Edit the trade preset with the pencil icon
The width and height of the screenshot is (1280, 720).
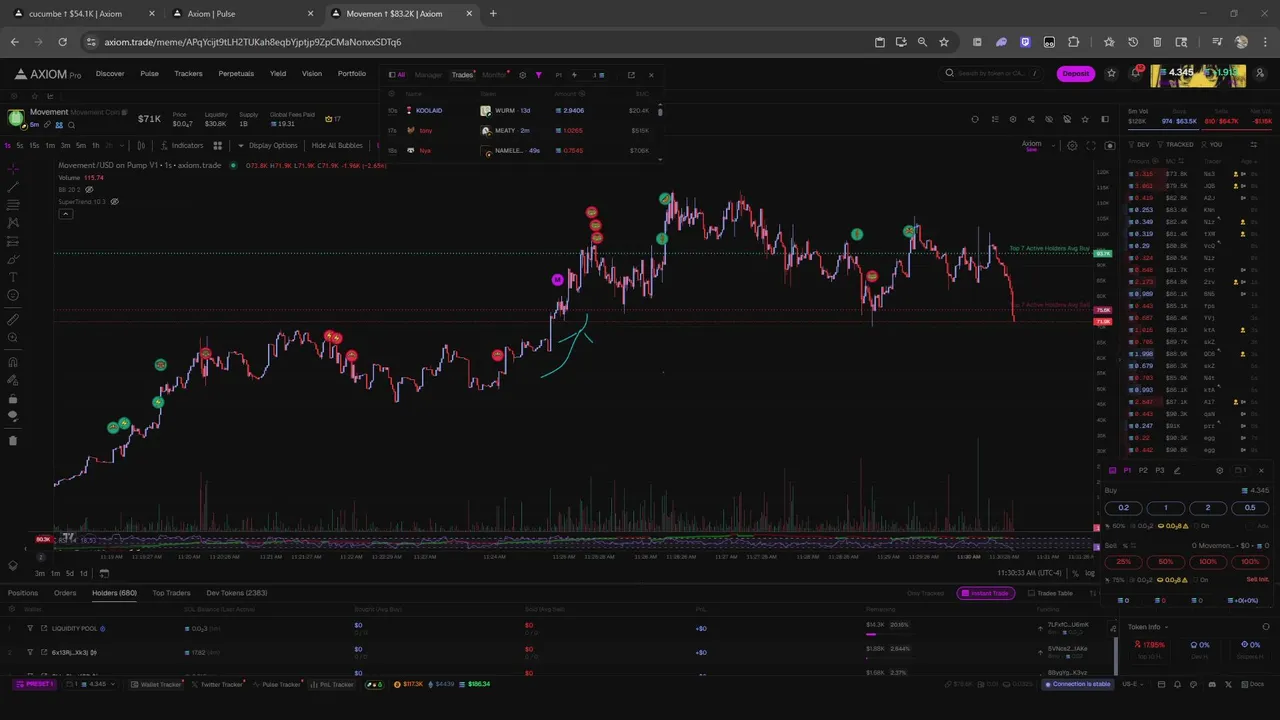1177,470
